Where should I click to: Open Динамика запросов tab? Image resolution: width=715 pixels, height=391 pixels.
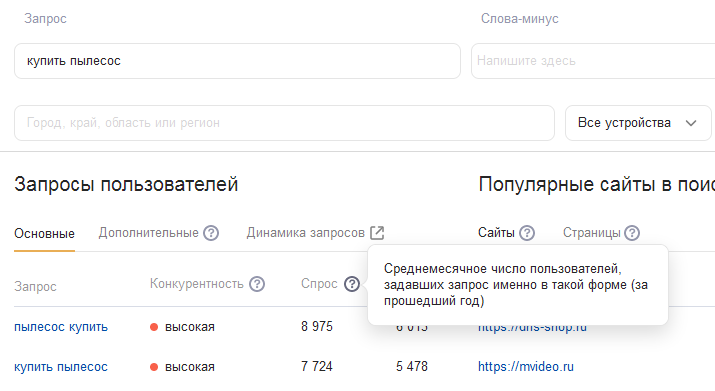click(306, 233)
